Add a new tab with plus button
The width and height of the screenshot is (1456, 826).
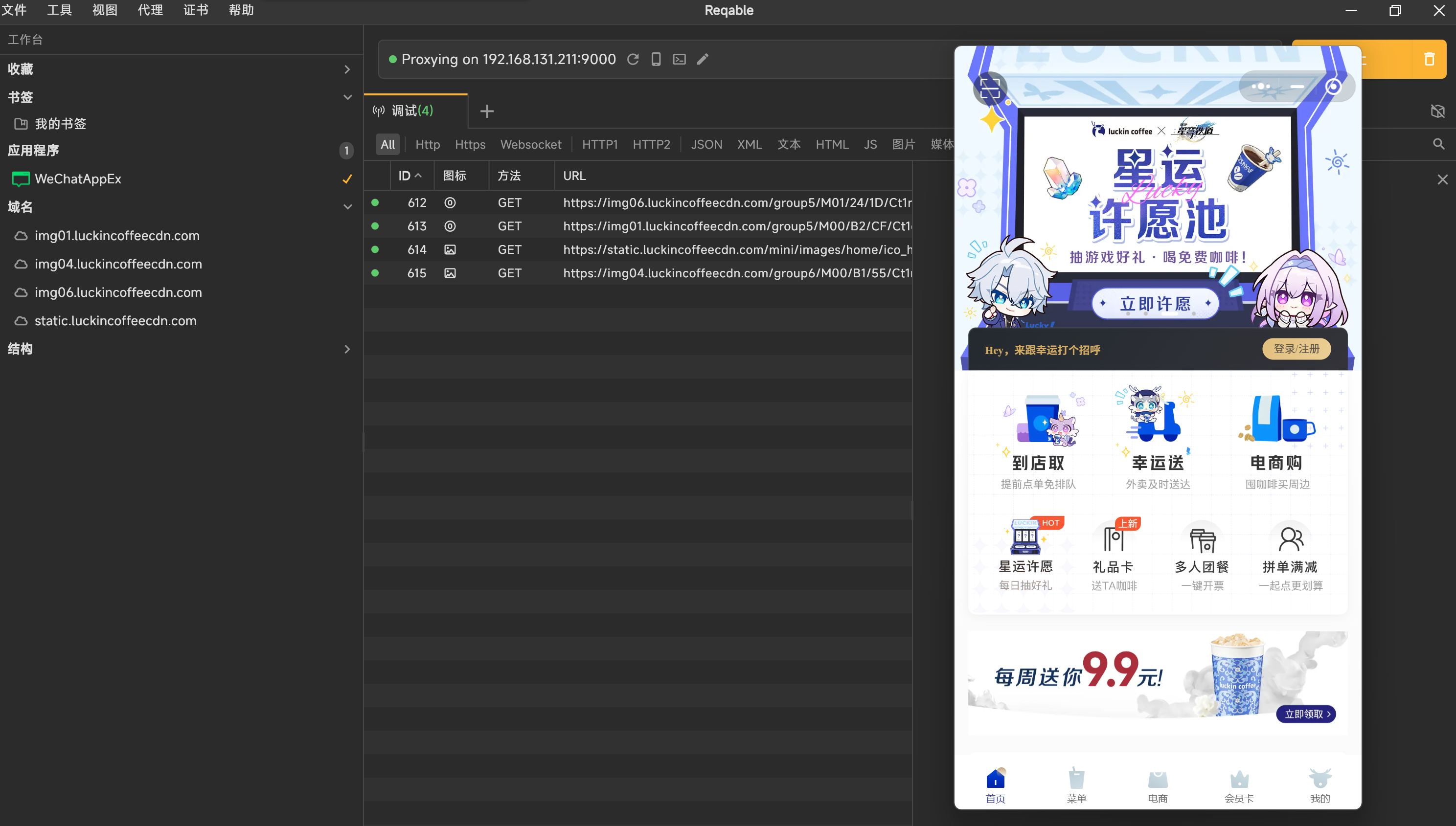pyautogui.click(x=487, y=111)
